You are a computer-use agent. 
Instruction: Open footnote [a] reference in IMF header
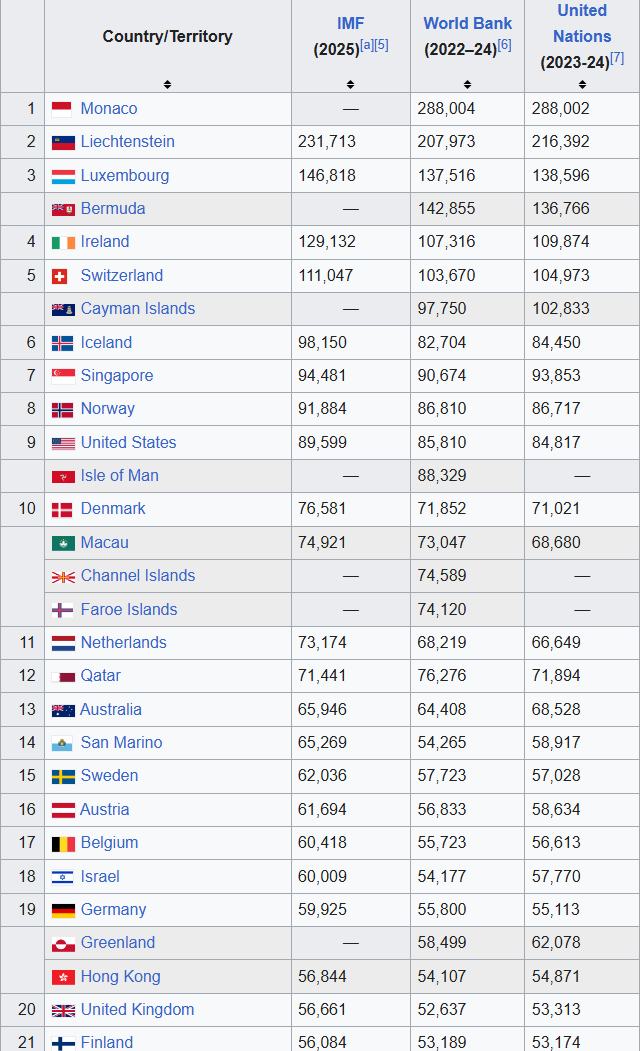[367, 46]
